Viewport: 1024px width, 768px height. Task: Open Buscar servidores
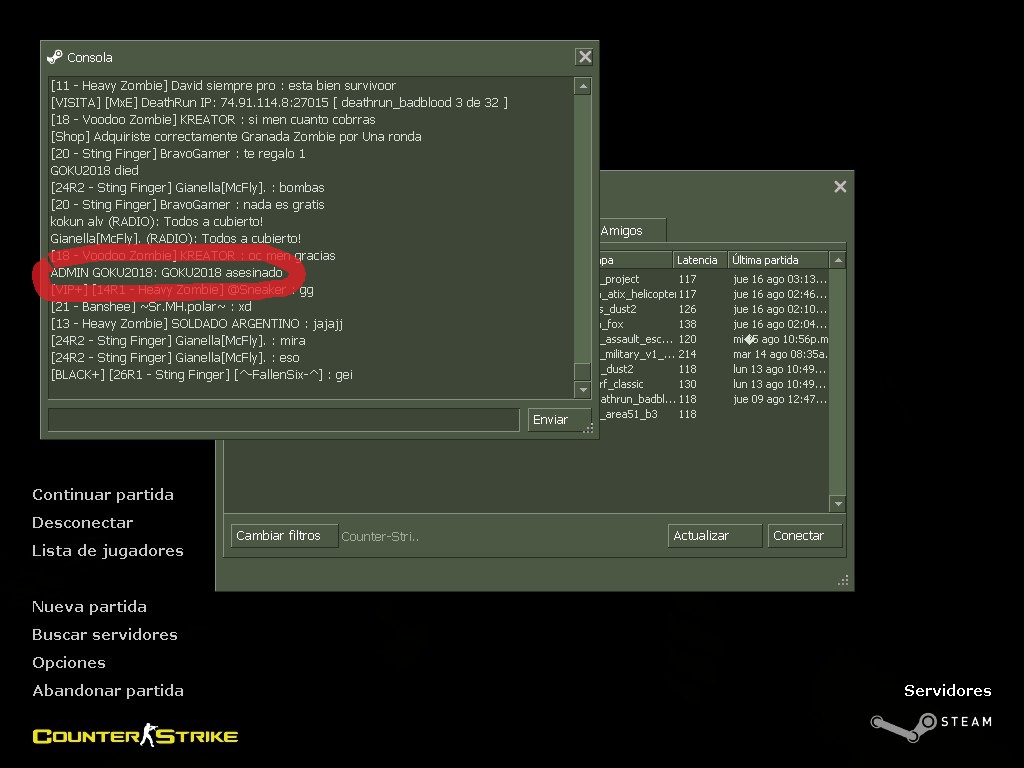click(104, 635)
